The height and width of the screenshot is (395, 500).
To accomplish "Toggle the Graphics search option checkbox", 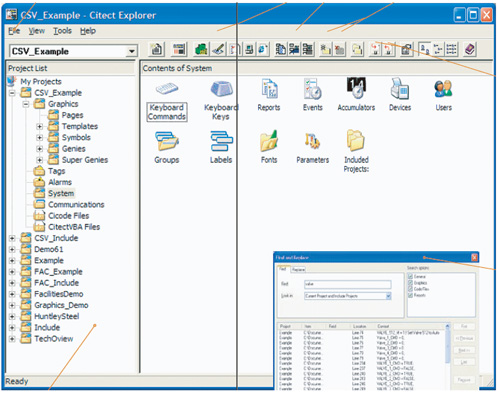I will tap(410, 283).
